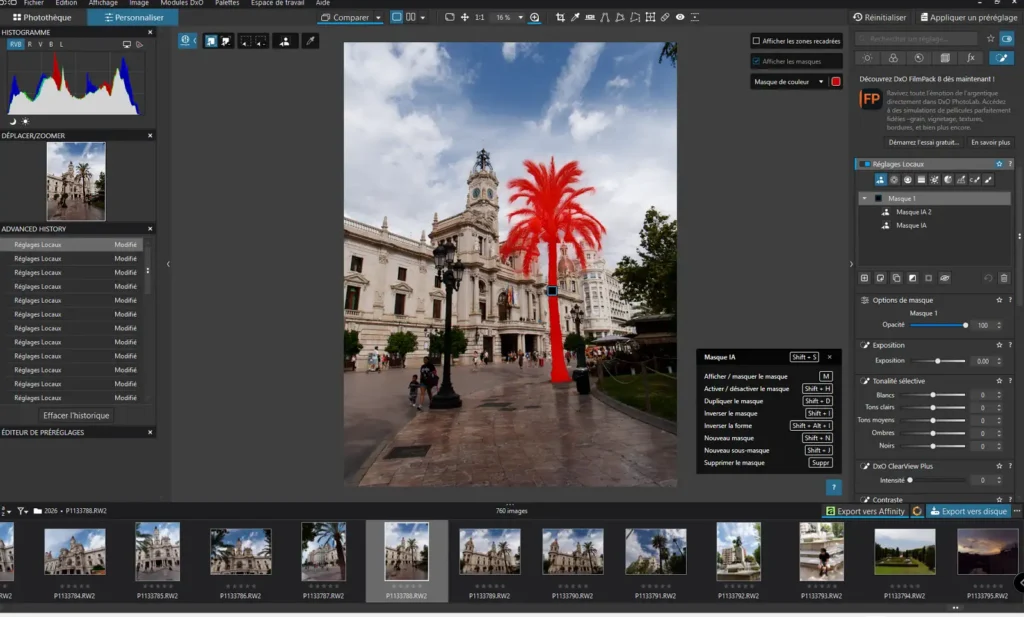Image resolution: width=1024 pixels, height=617 pixels.
Task: Open Comparer dropdown arrow
Action: click(x=378, y=18)
